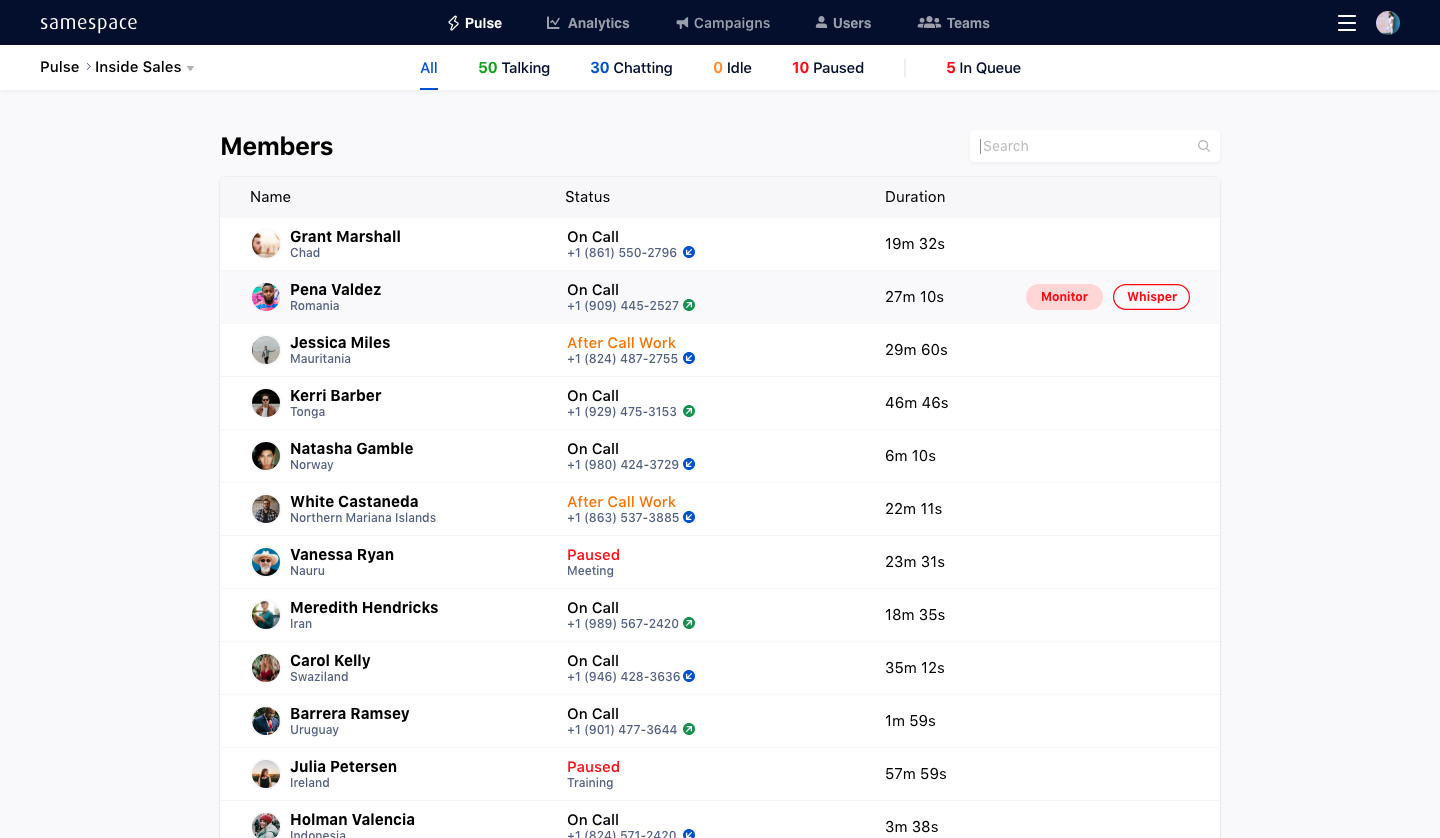
Task: Click inbound call icon for Jessica Miles
Action: [689, 359]
